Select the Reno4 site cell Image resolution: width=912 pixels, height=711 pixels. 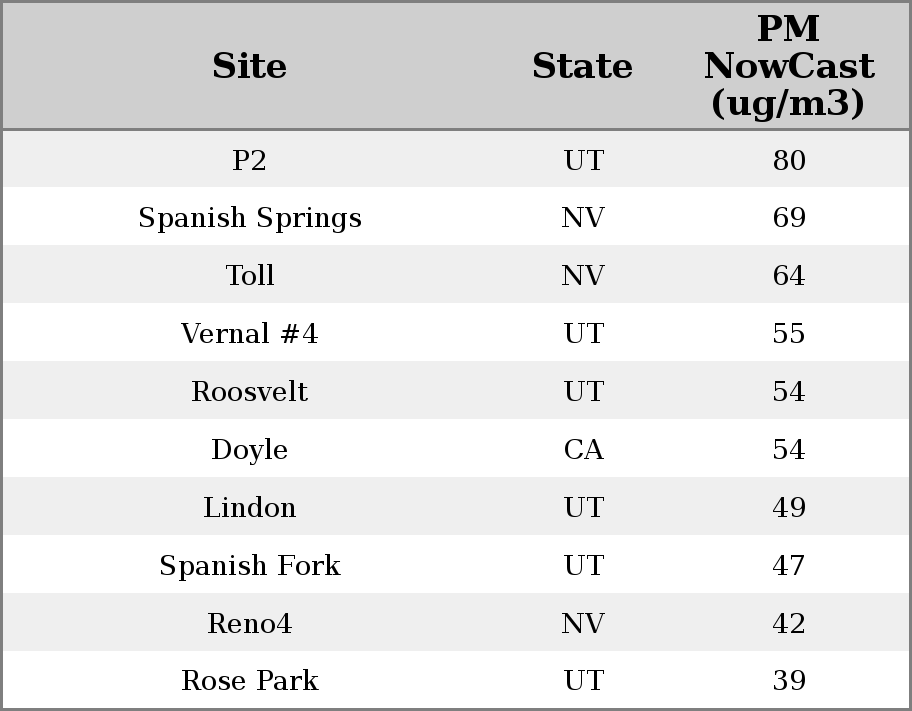coord(249,624)
